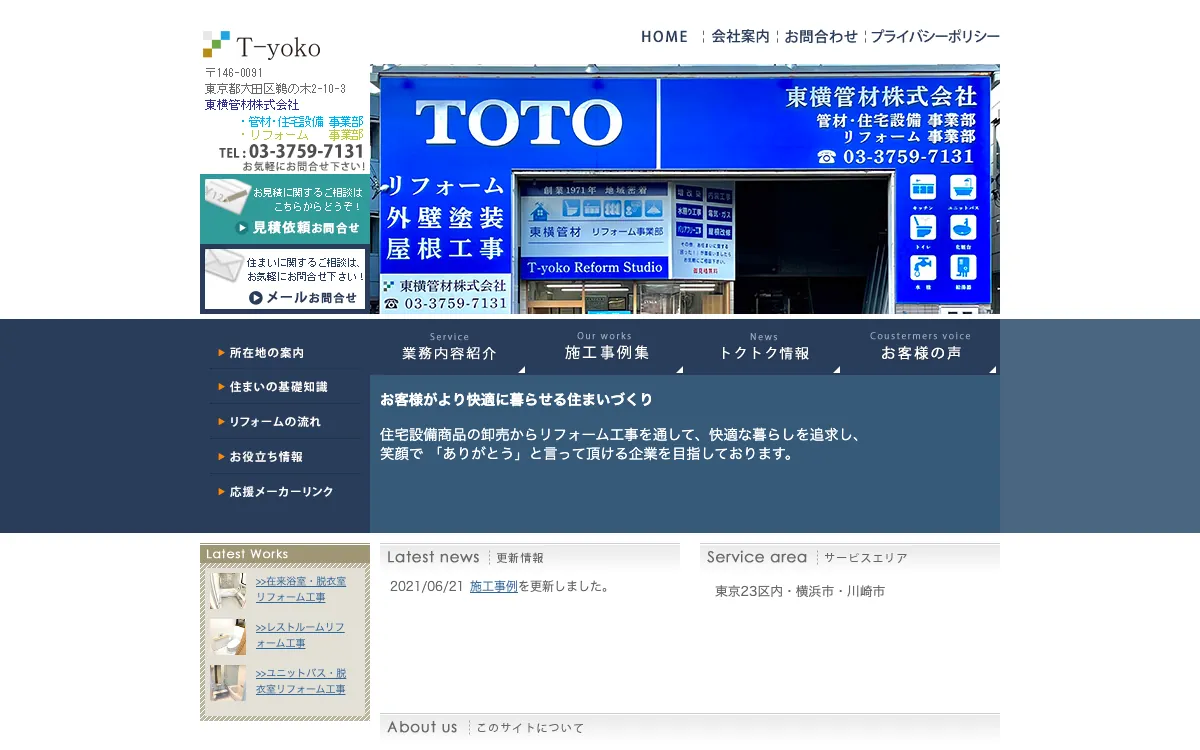
Task: Click the 2021/06/21 news date
Action: coord(427,587)
